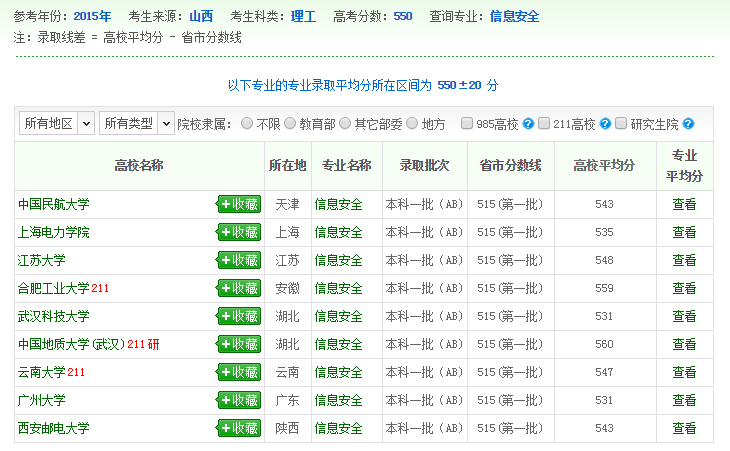The image size is (730, 451).
Task: Click the help icon next to 985高校
Action: (527, 124)
